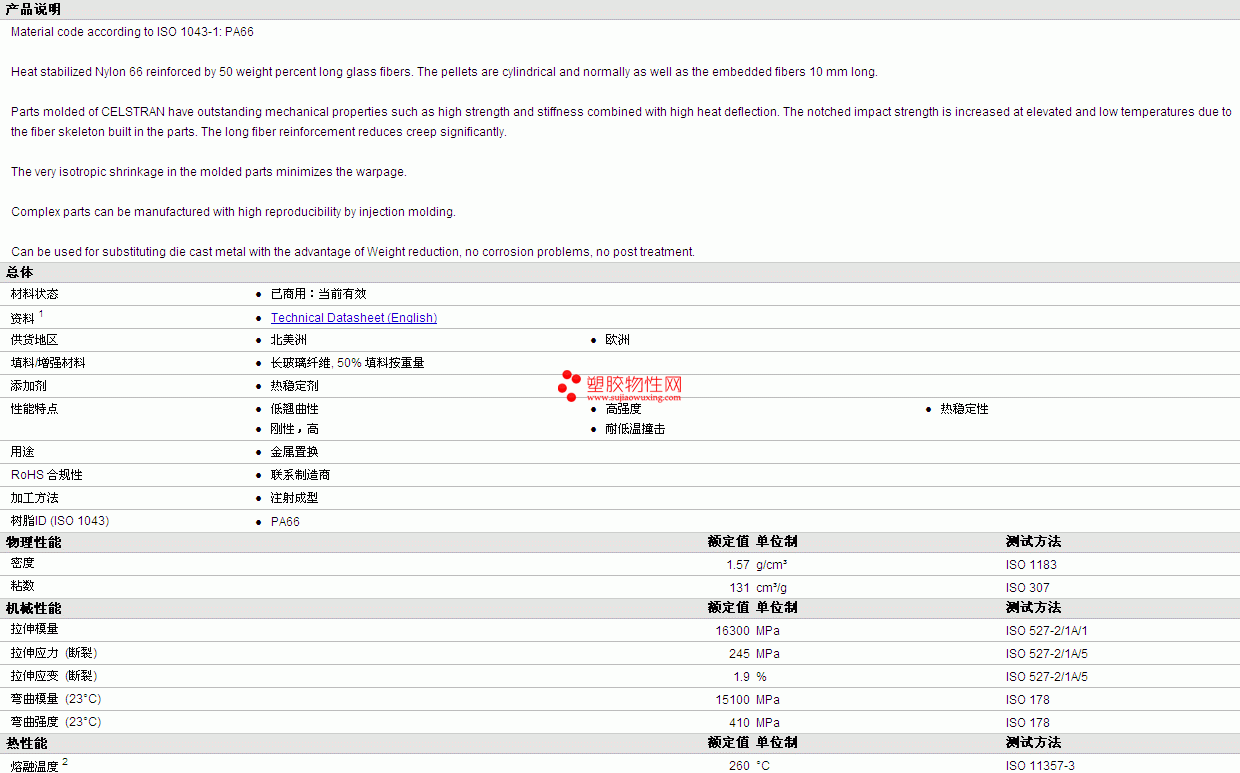Viewport: 1240px width, 773px height.
Task: Click the 低翘曲性 feature
Action: point(295,409)
